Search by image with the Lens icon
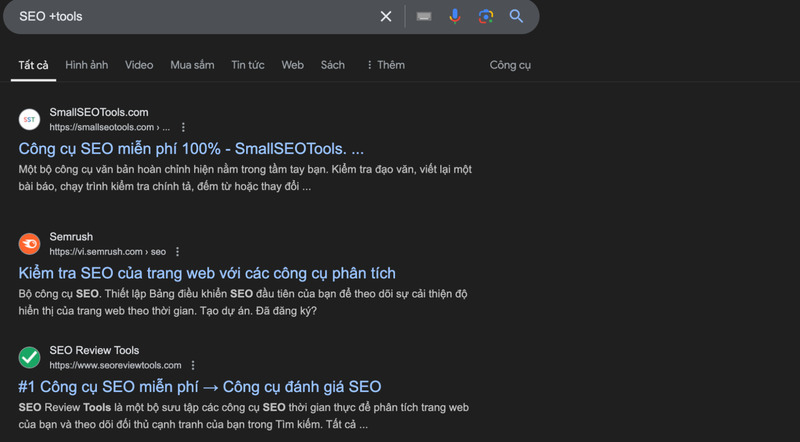Image resolution: width=800 pixels, height=442 pixels. click(x=486, y=16)
